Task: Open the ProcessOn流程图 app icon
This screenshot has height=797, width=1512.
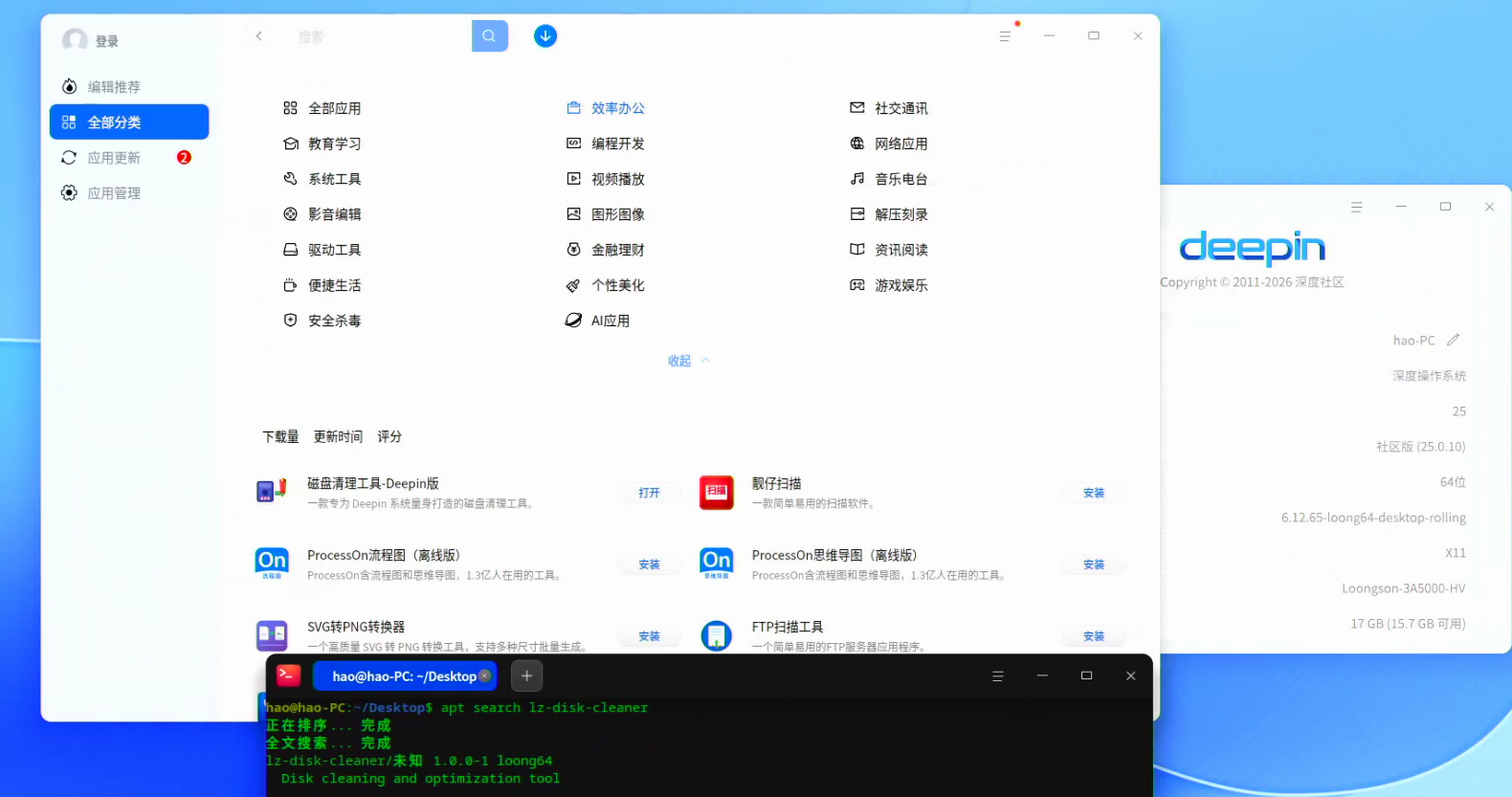Action: click(272, 564)
